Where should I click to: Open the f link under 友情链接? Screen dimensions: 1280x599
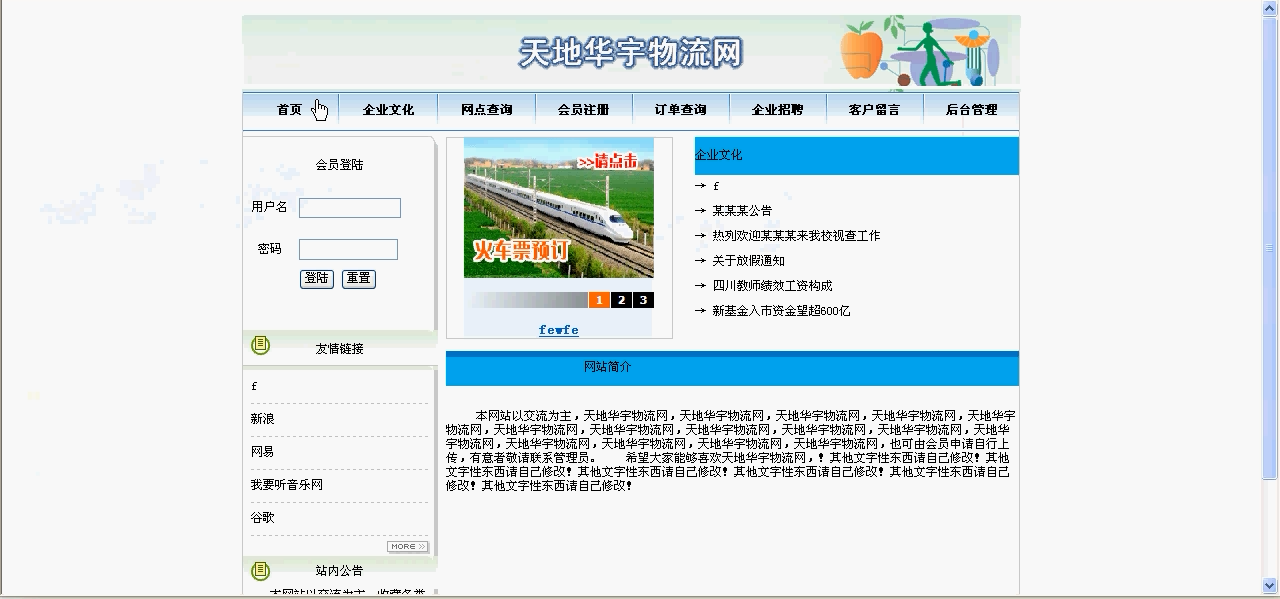click(x=254, y=386)
